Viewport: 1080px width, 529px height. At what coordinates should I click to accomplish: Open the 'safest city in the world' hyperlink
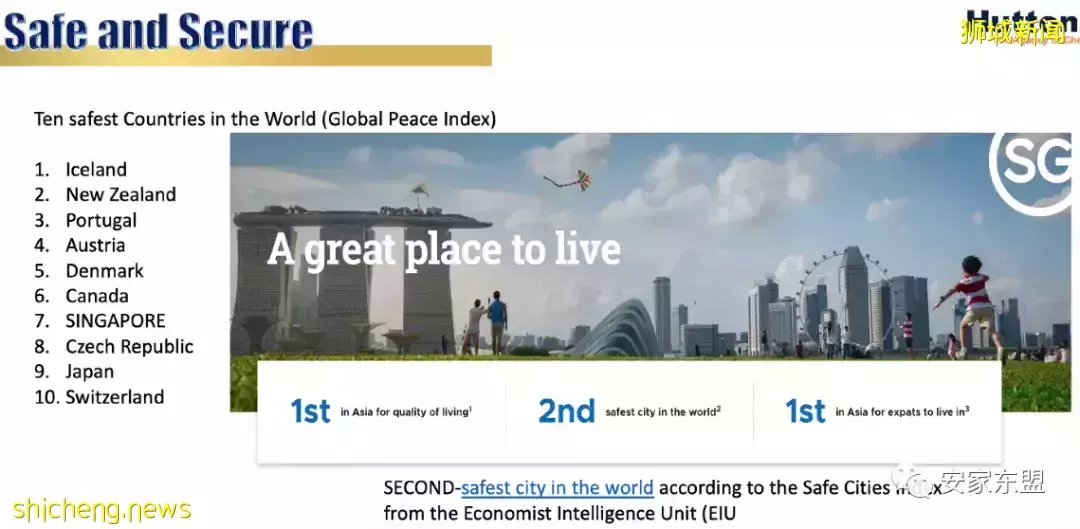557,488
